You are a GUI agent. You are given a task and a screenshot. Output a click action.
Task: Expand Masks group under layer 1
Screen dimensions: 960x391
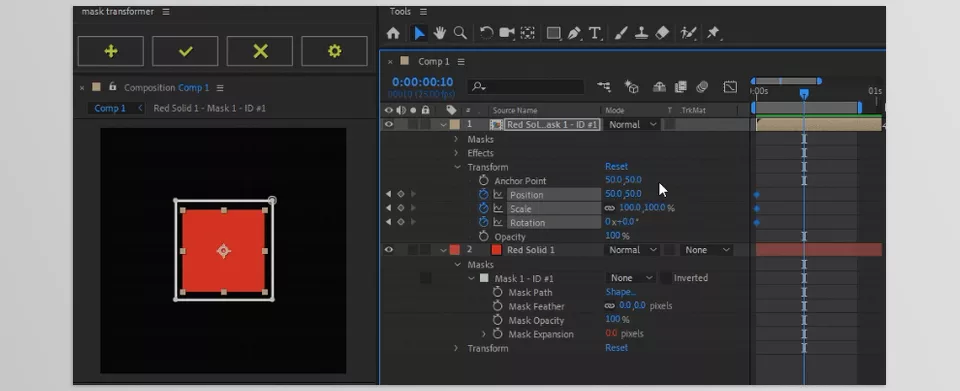pyautogui.click(x=456, y=139)
